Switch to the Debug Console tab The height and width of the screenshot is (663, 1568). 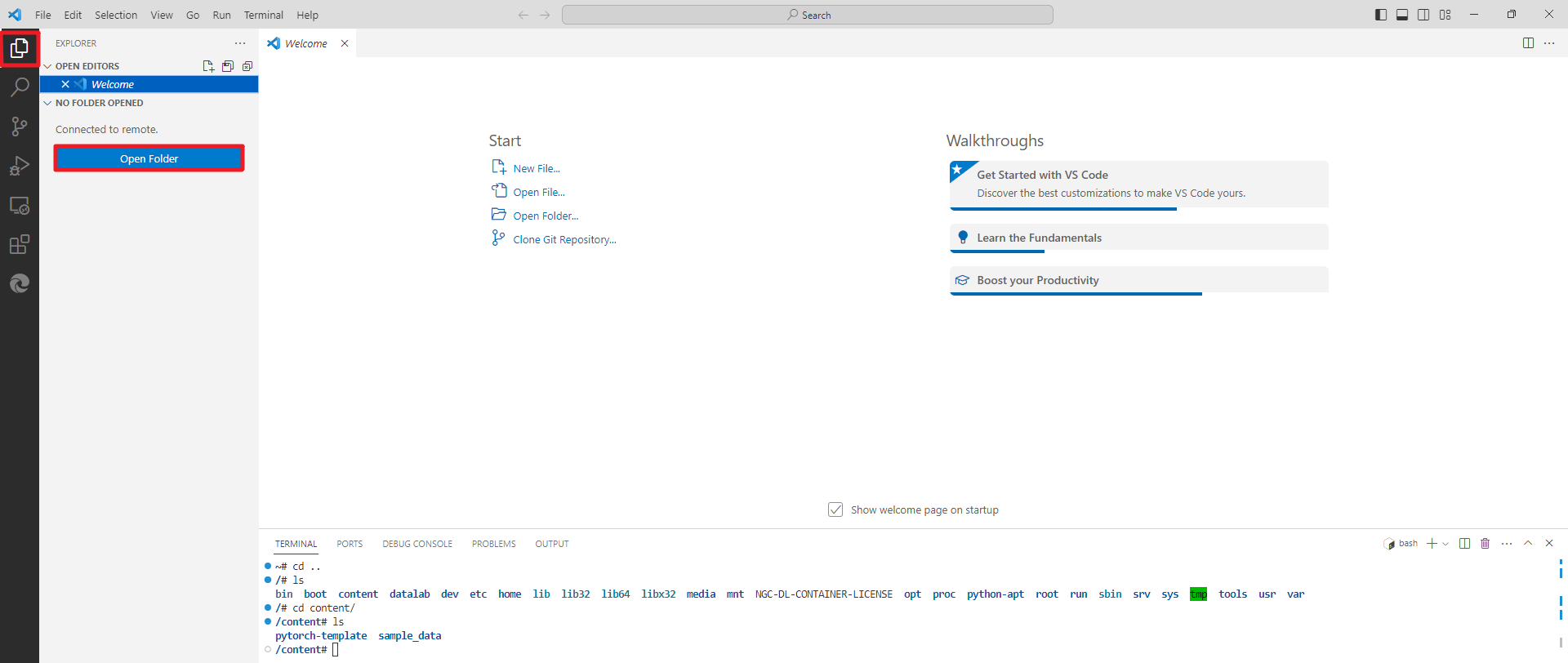point(417,544)
